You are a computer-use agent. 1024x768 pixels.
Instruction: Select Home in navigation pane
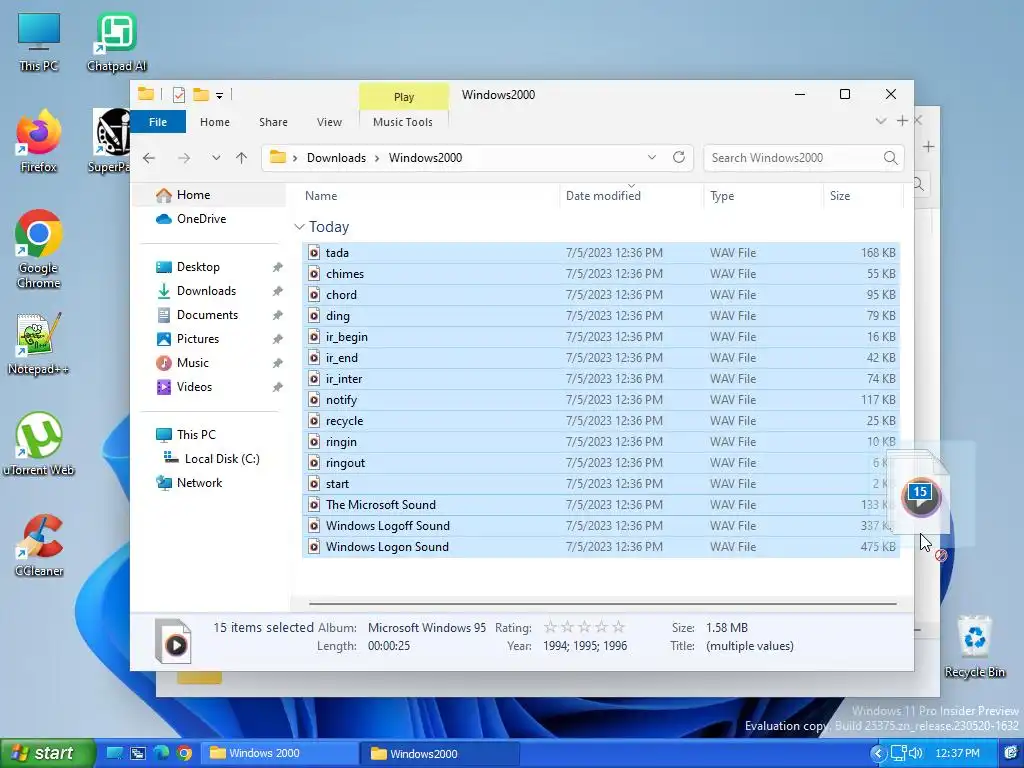[x=209, y=195]
